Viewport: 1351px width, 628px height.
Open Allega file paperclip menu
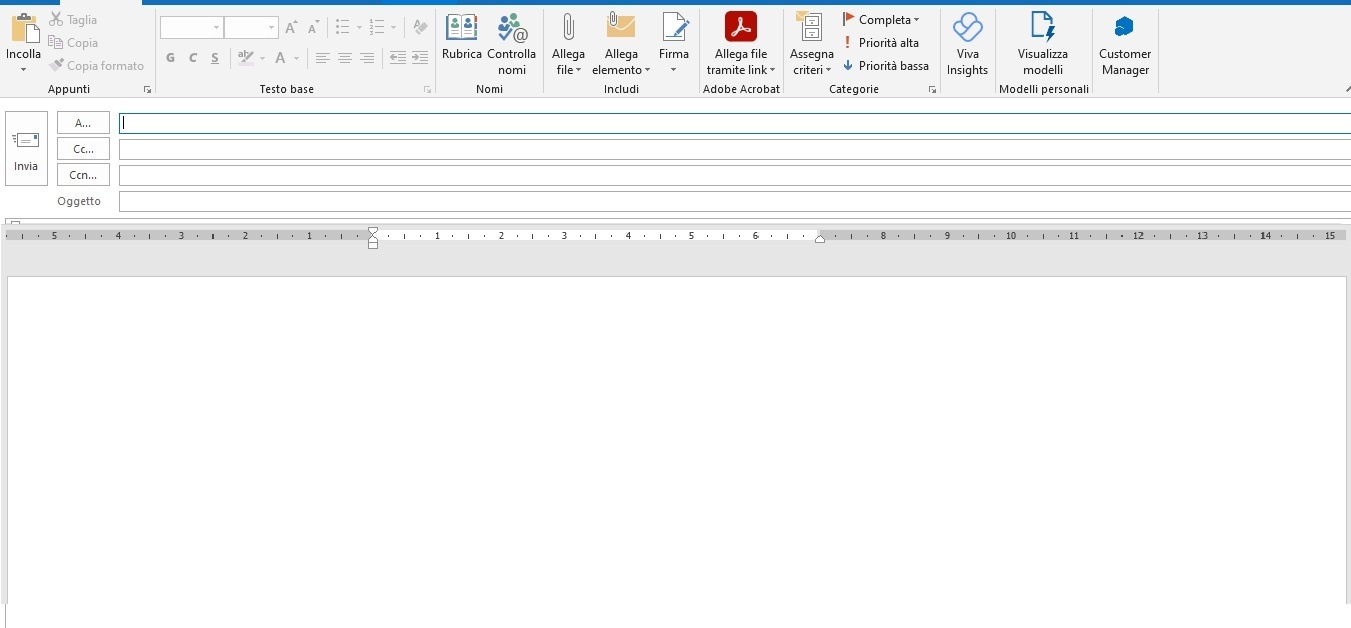pyautogui.click(x=569, y=44)
